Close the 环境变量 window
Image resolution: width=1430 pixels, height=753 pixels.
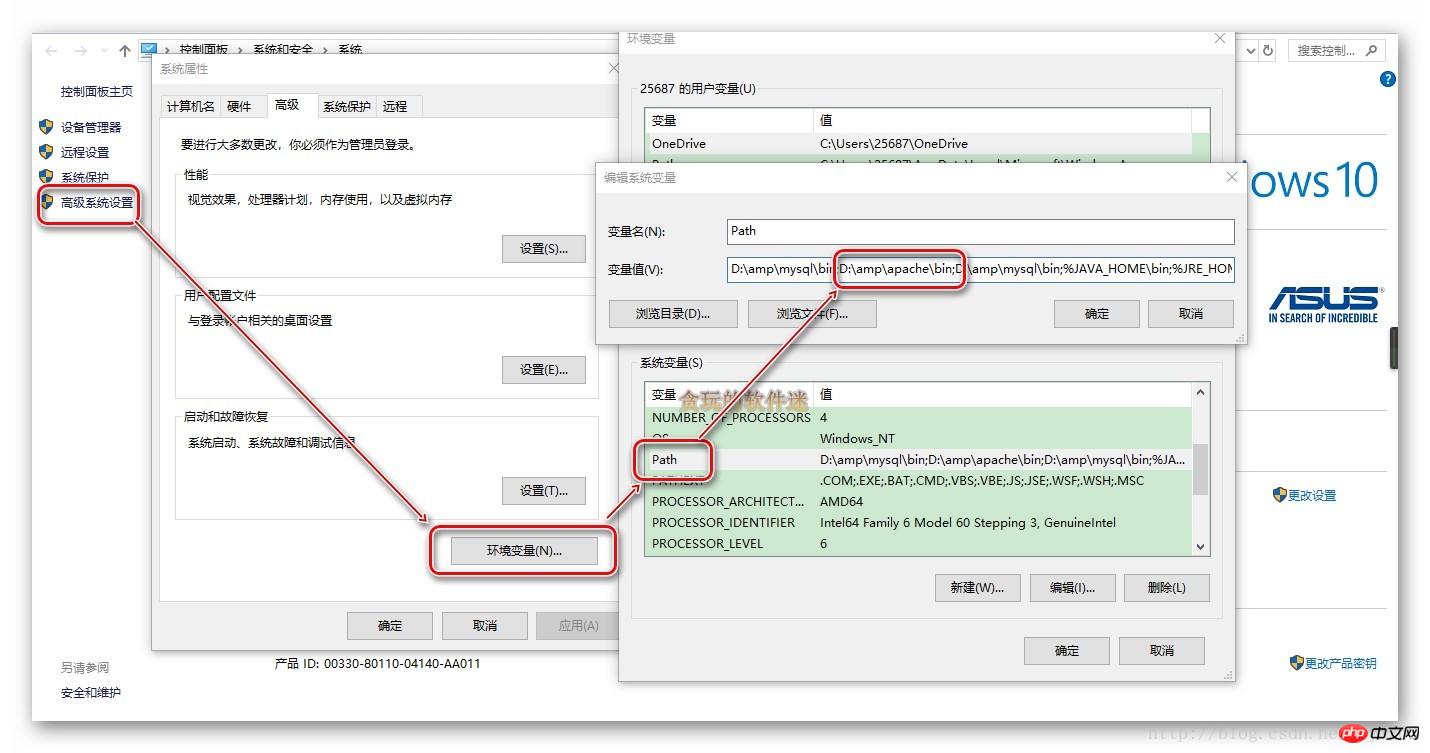point(1219,38)
